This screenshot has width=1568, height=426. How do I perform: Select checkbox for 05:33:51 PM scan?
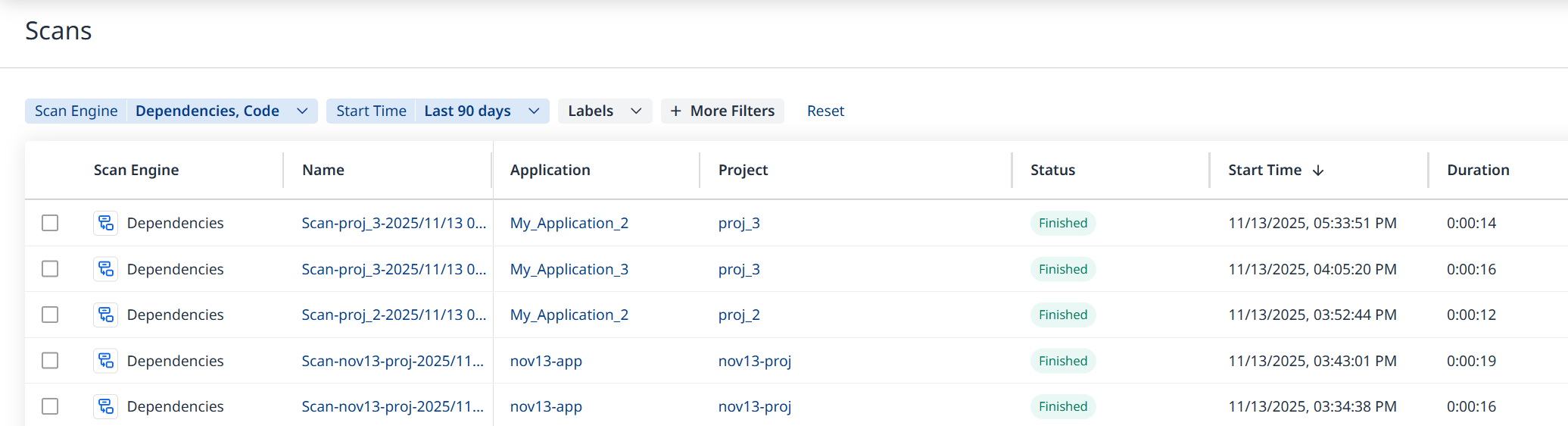[50, 223]
